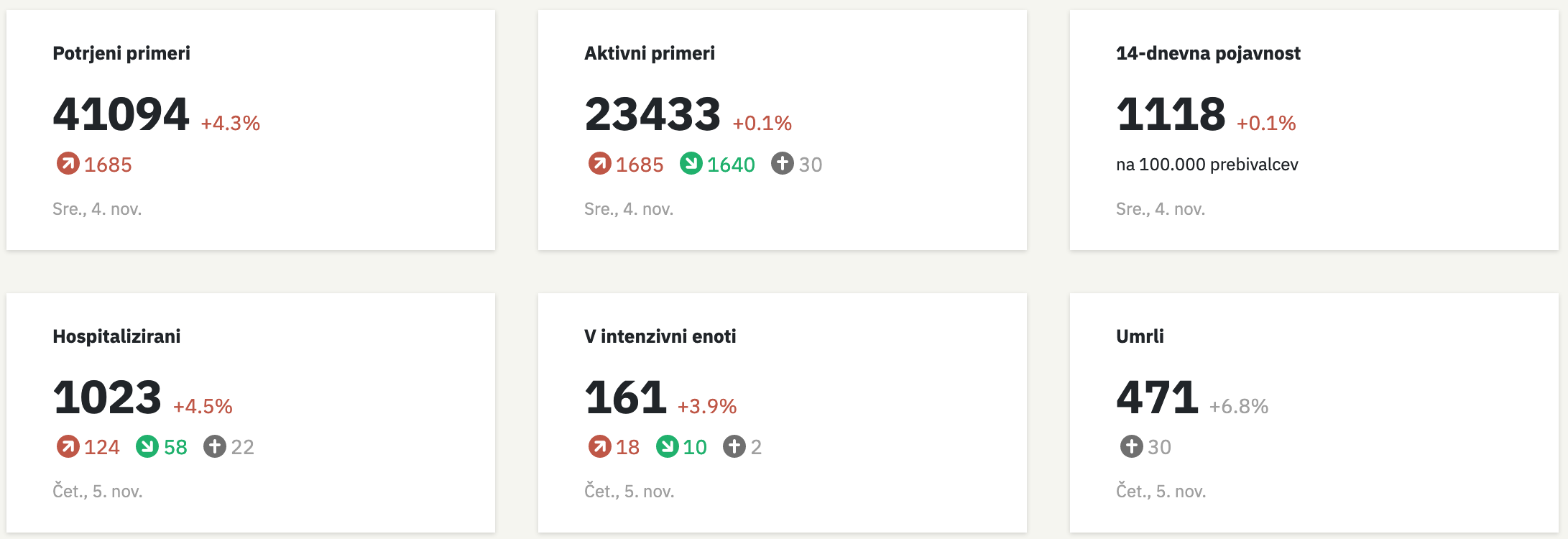Click the gray plus icon in Aktivni primeri

point(782,164)
